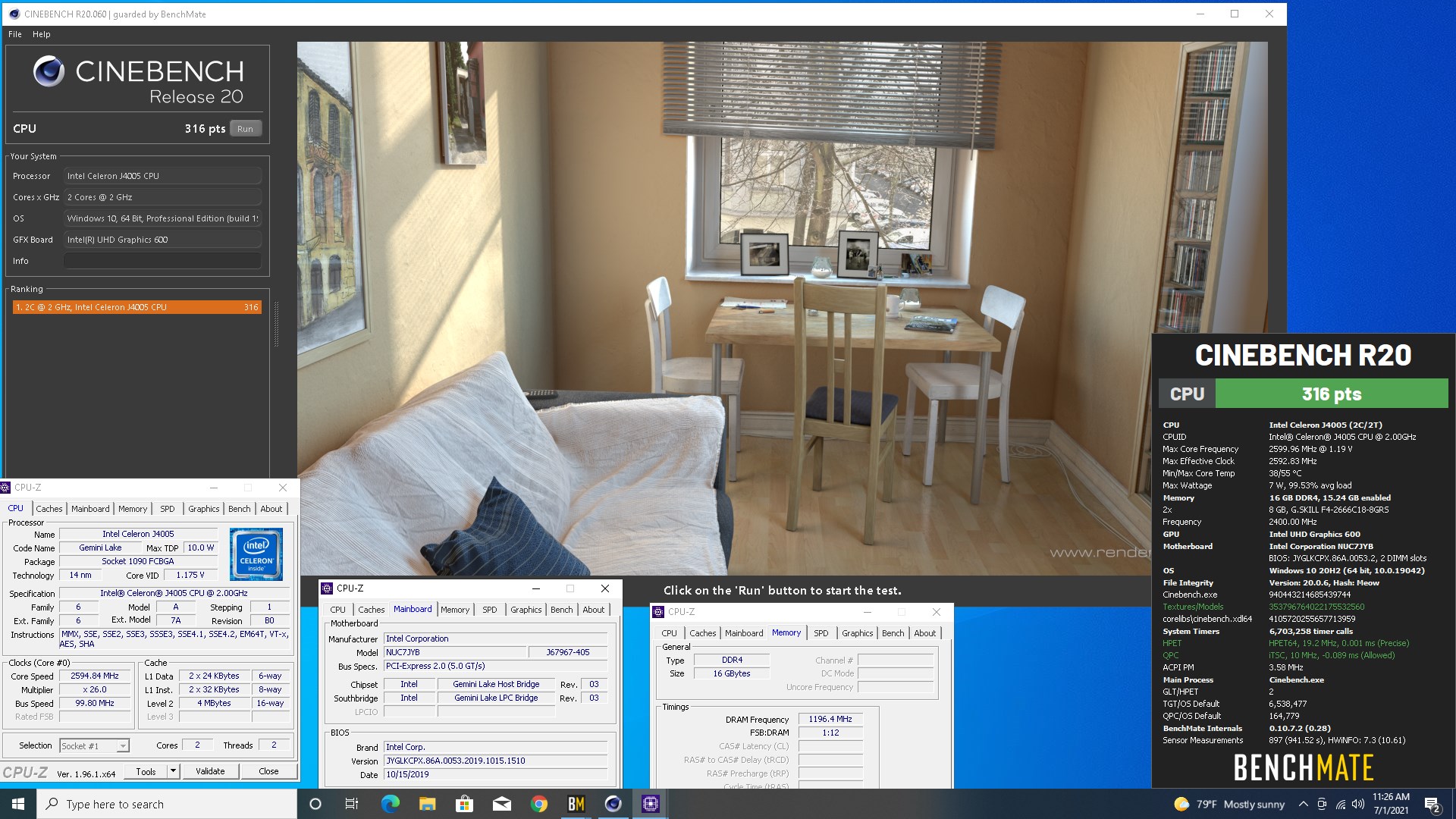Open Caches tab in left CPU-Z window
This screenshot has height=819, width=1456.
[x=49, y=509]
